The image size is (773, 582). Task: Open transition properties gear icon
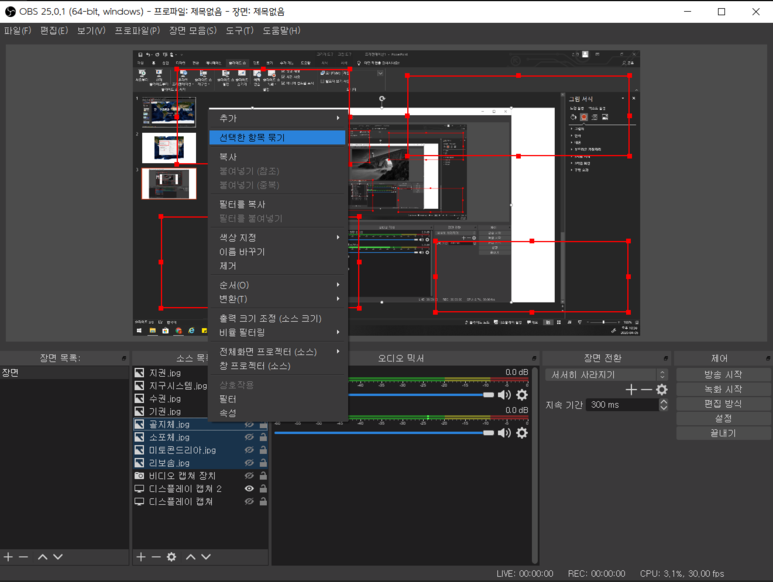click(662, 390)
